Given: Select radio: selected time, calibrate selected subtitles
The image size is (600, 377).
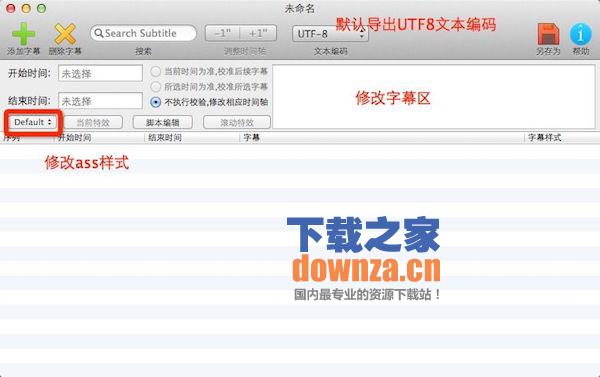Looking at the screenshot, I should pos(155,87).
